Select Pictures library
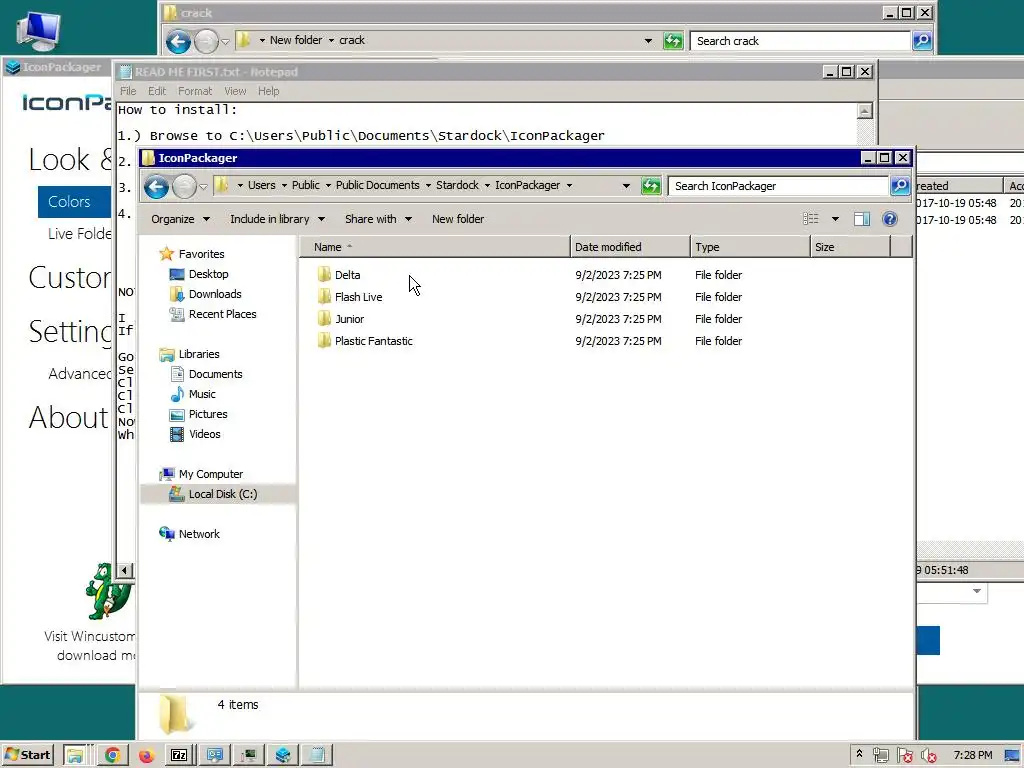The image size is (1024, 768). point(208,414)
